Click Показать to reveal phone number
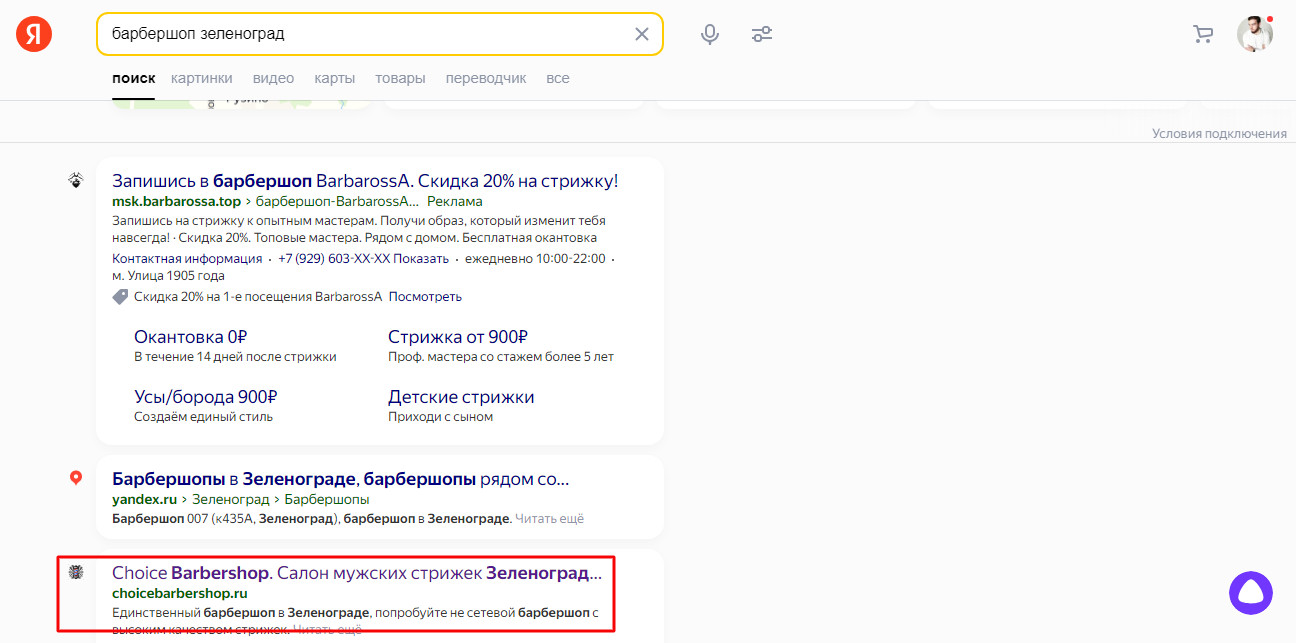 [x=421, y=258]
